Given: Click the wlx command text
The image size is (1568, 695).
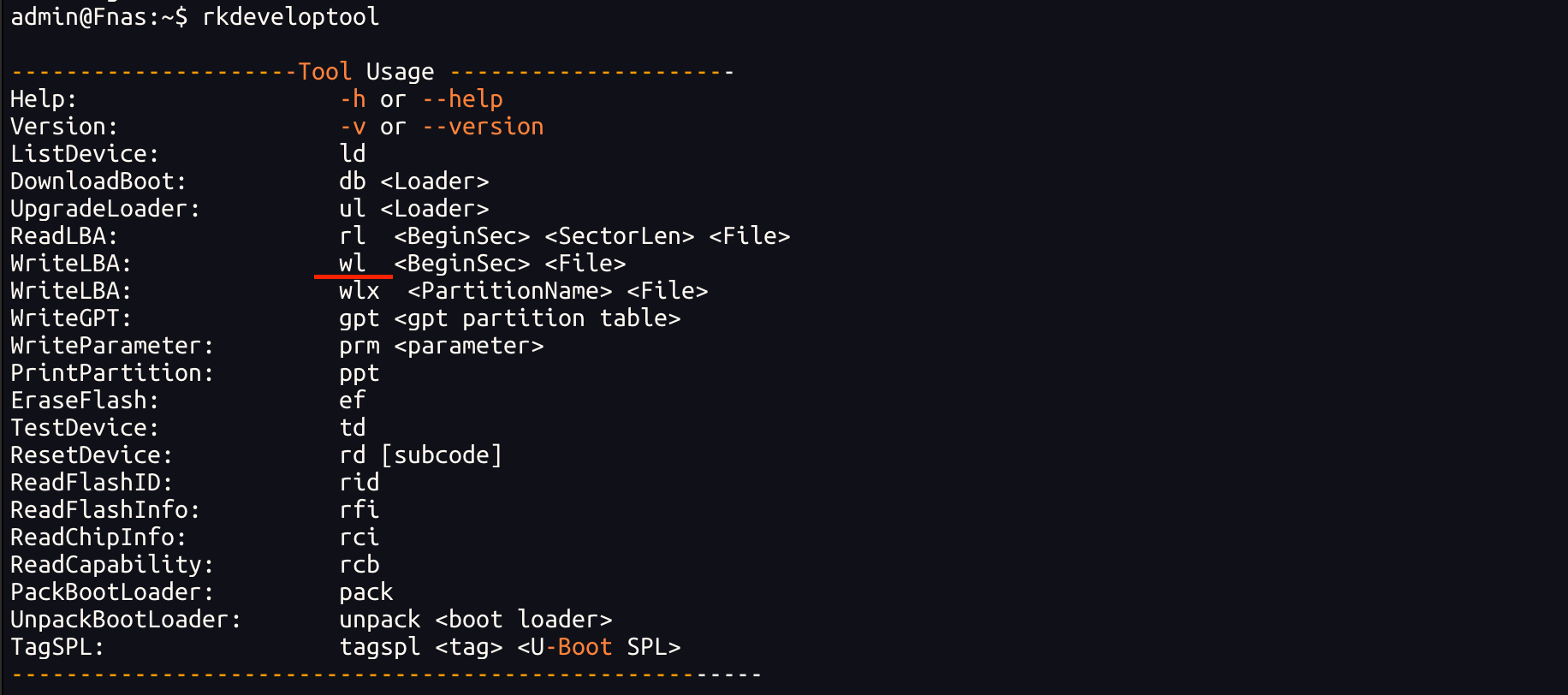Looking at the screenshot, I should (359, 291).
